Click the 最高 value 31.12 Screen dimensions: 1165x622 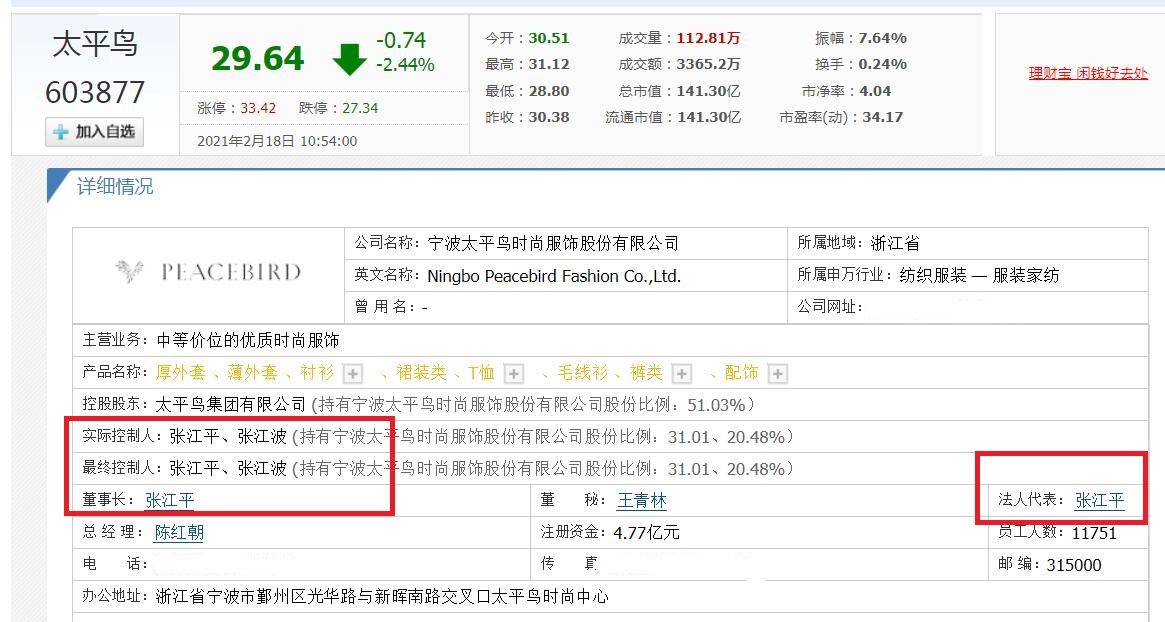(x=549, y=64)
